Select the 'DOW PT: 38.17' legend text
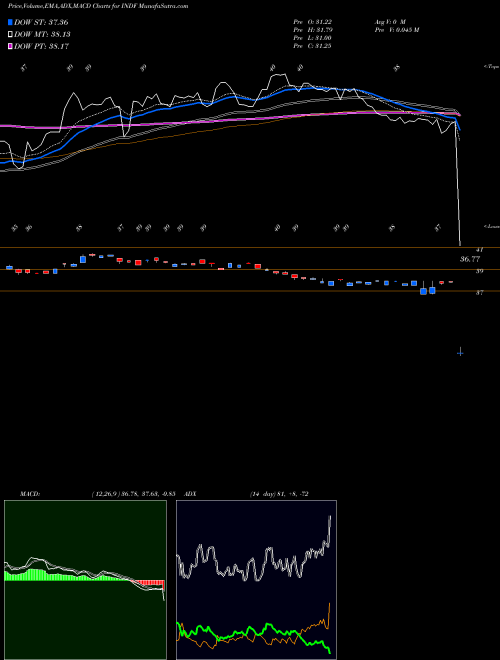 [x=41, y=46]
